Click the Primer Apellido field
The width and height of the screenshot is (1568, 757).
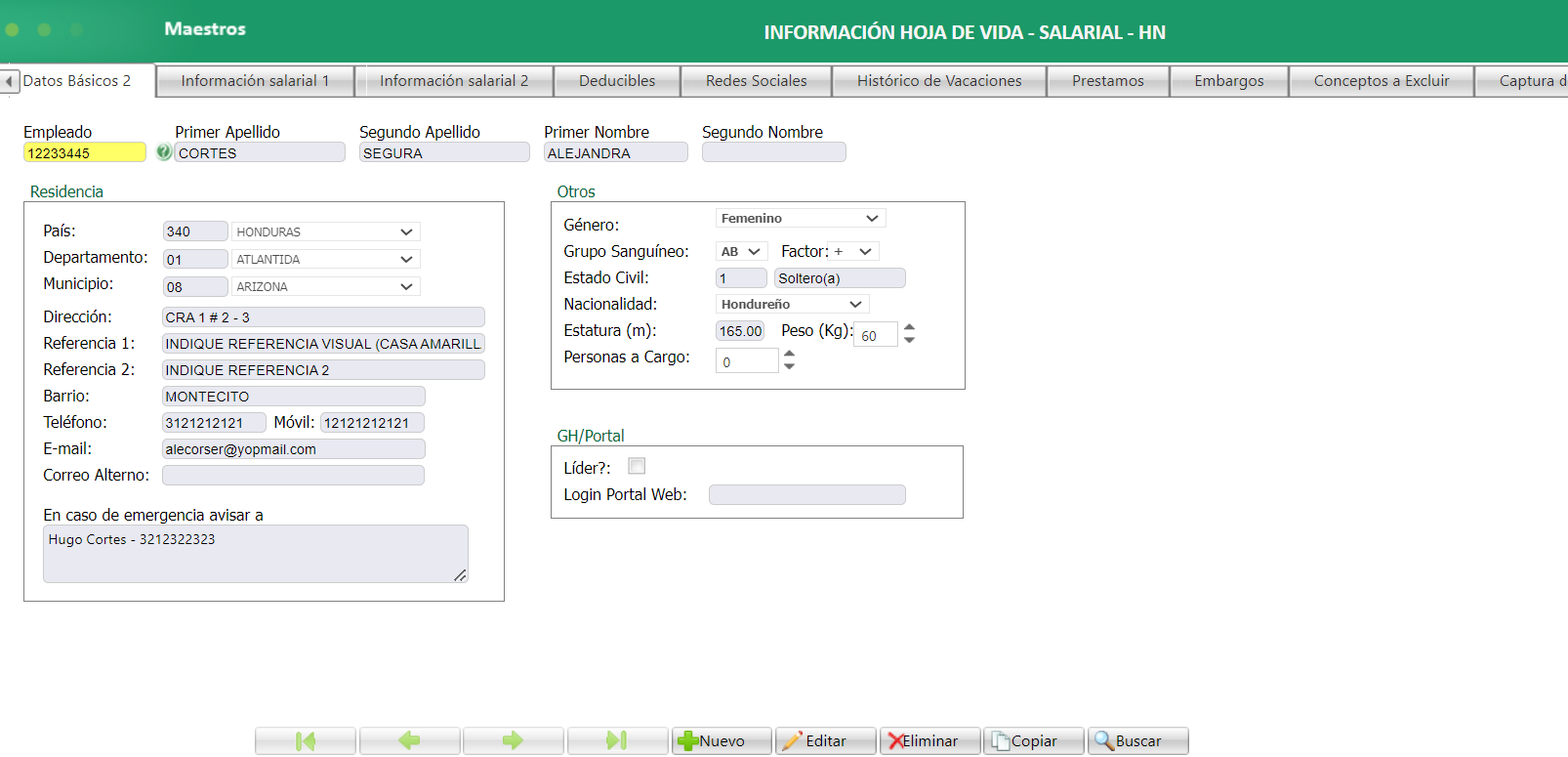click(260, 152)
